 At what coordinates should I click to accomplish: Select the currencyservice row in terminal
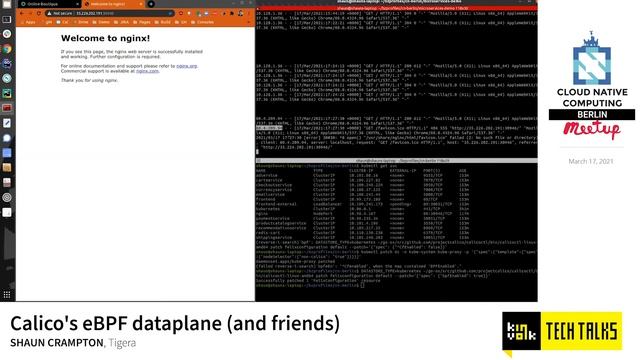pos(362,190)
